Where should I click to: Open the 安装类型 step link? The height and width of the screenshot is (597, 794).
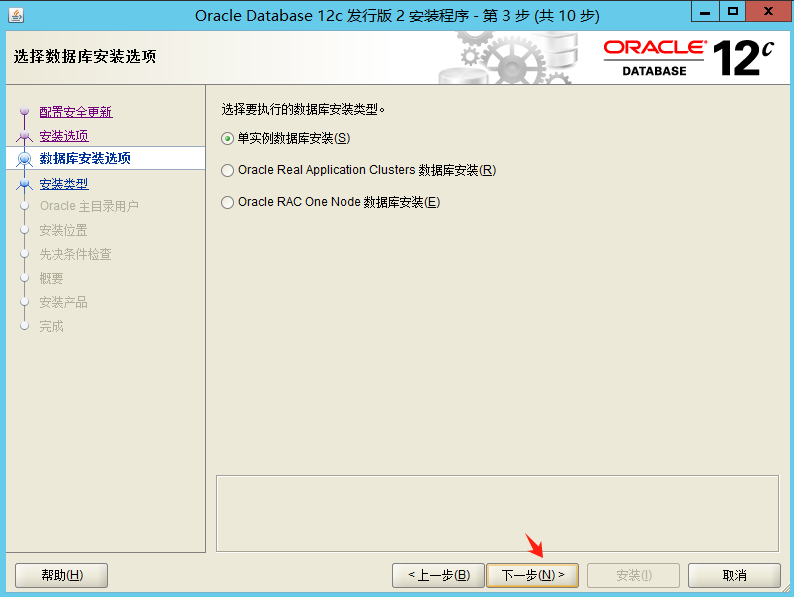coord(64,184)
